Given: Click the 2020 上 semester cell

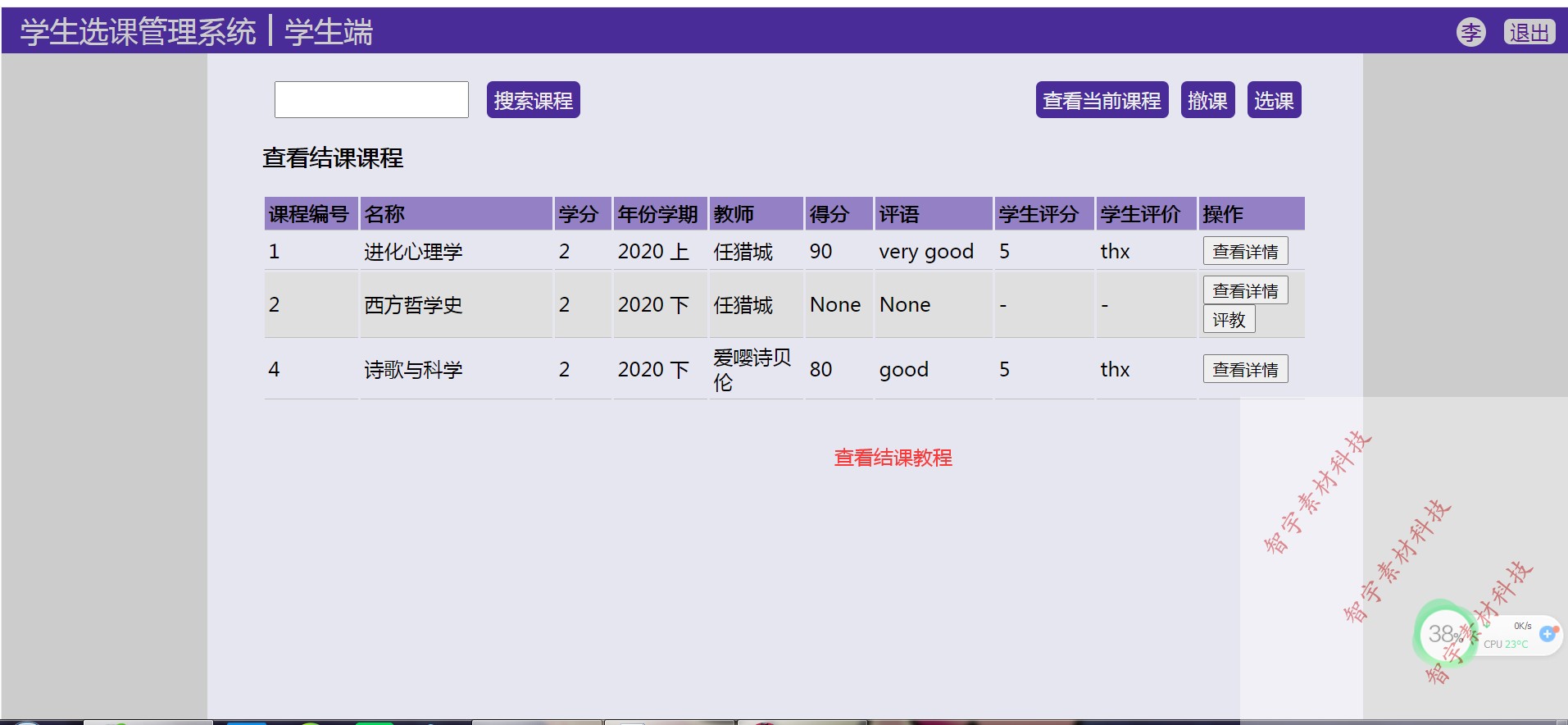Looking at the screenshot, I should [660, 251].
